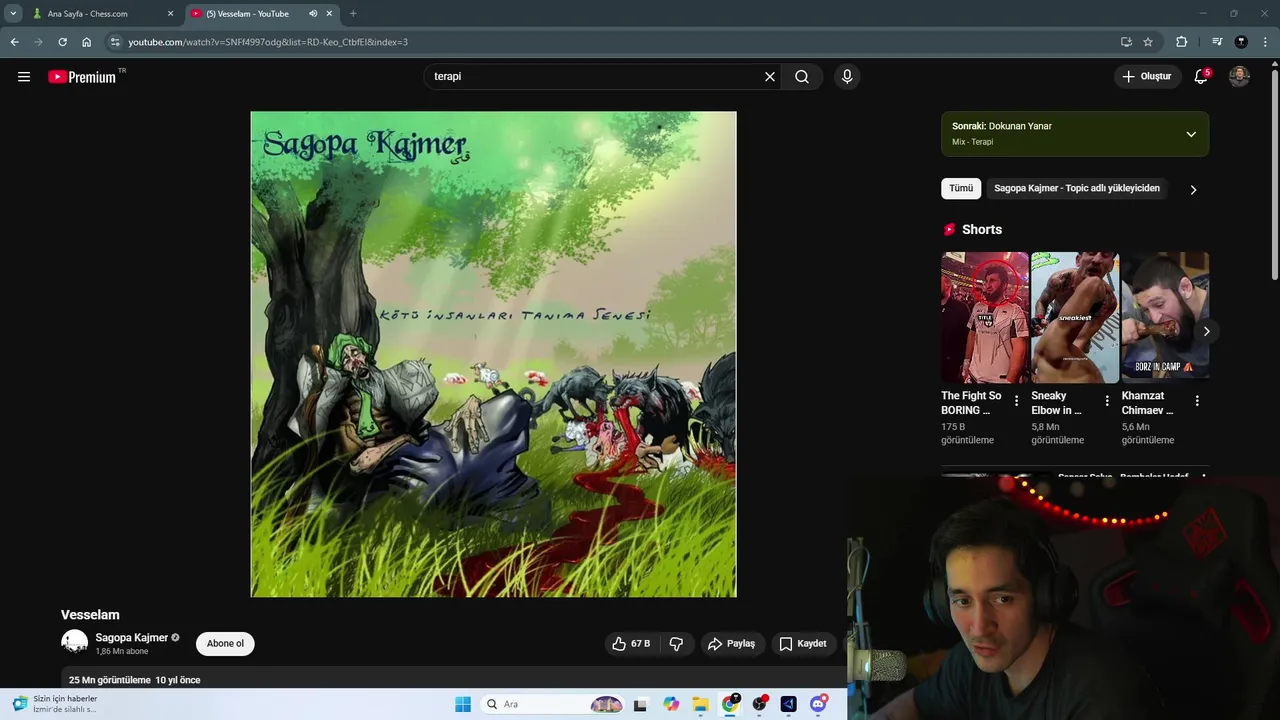Dislike the video with thumbs down
The width and height of the screenshot is (1280, 720).
[x=676, y=644]
